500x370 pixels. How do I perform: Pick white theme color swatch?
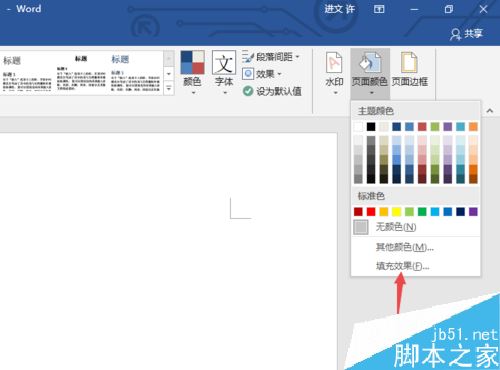point(358,127)
